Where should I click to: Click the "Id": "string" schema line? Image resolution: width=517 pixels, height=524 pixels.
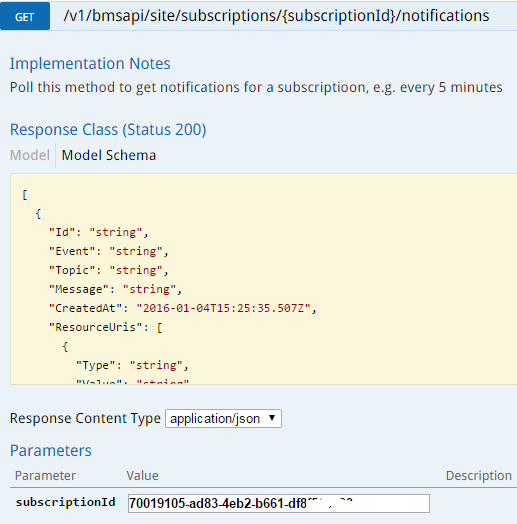(99, 232)
